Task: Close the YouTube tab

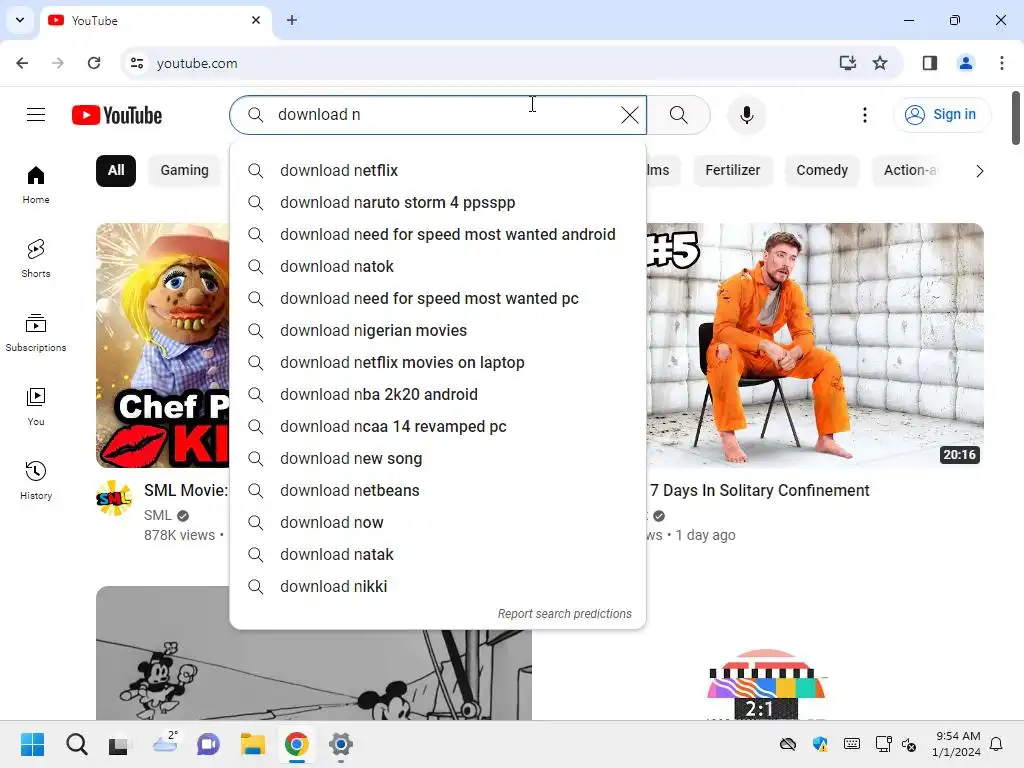Action: click(256, 20)
